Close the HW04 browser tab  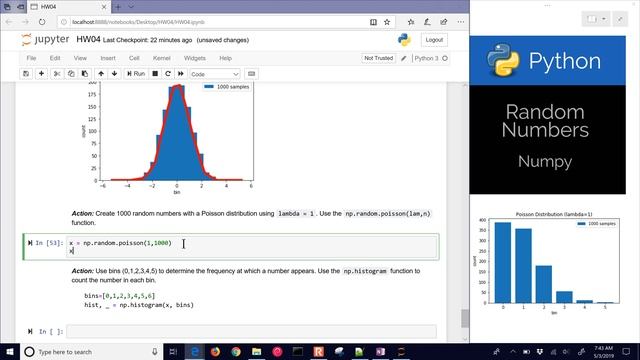point(104,7)
